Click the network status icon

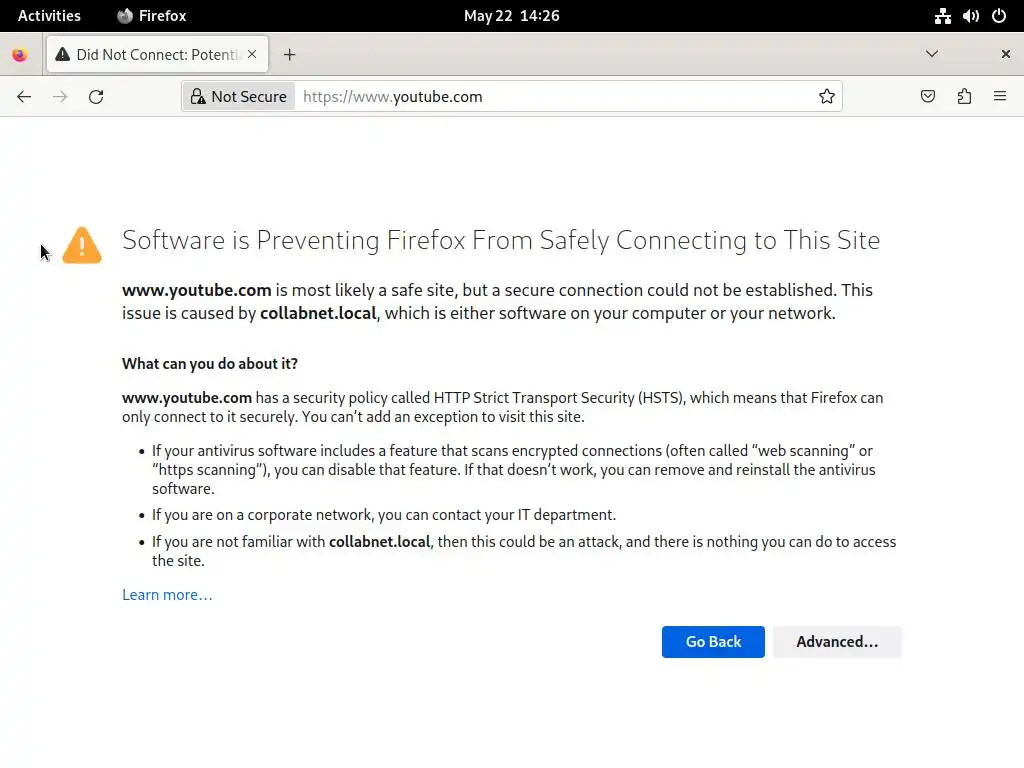coord(942,16)
